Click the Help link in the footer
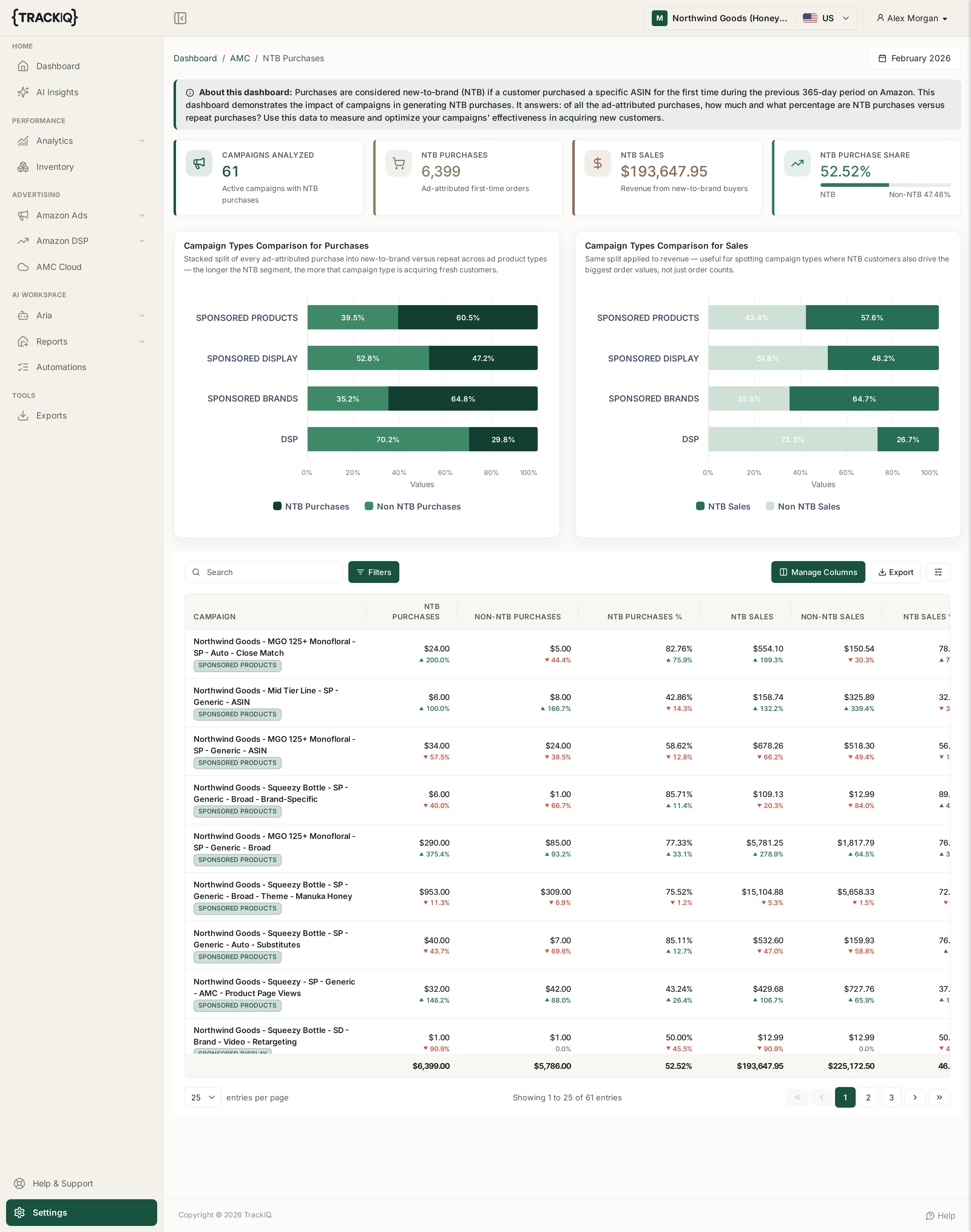971x1232 pixels. pyautogui.click(x=940, y=1216)
